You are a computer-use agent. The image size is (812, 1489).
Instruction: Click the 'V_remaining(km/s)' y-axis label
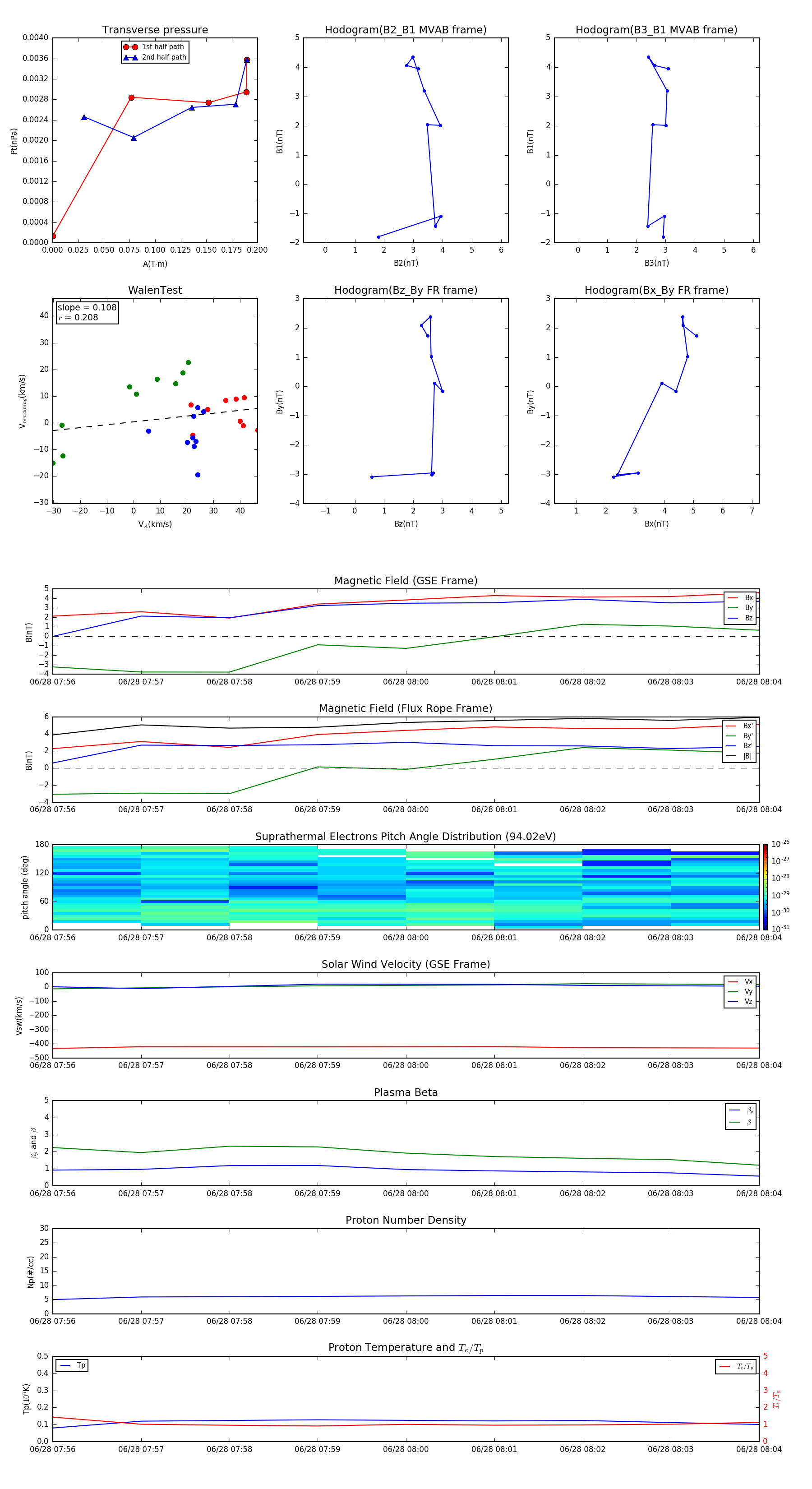pyautogui.click(x=22, y=401)
